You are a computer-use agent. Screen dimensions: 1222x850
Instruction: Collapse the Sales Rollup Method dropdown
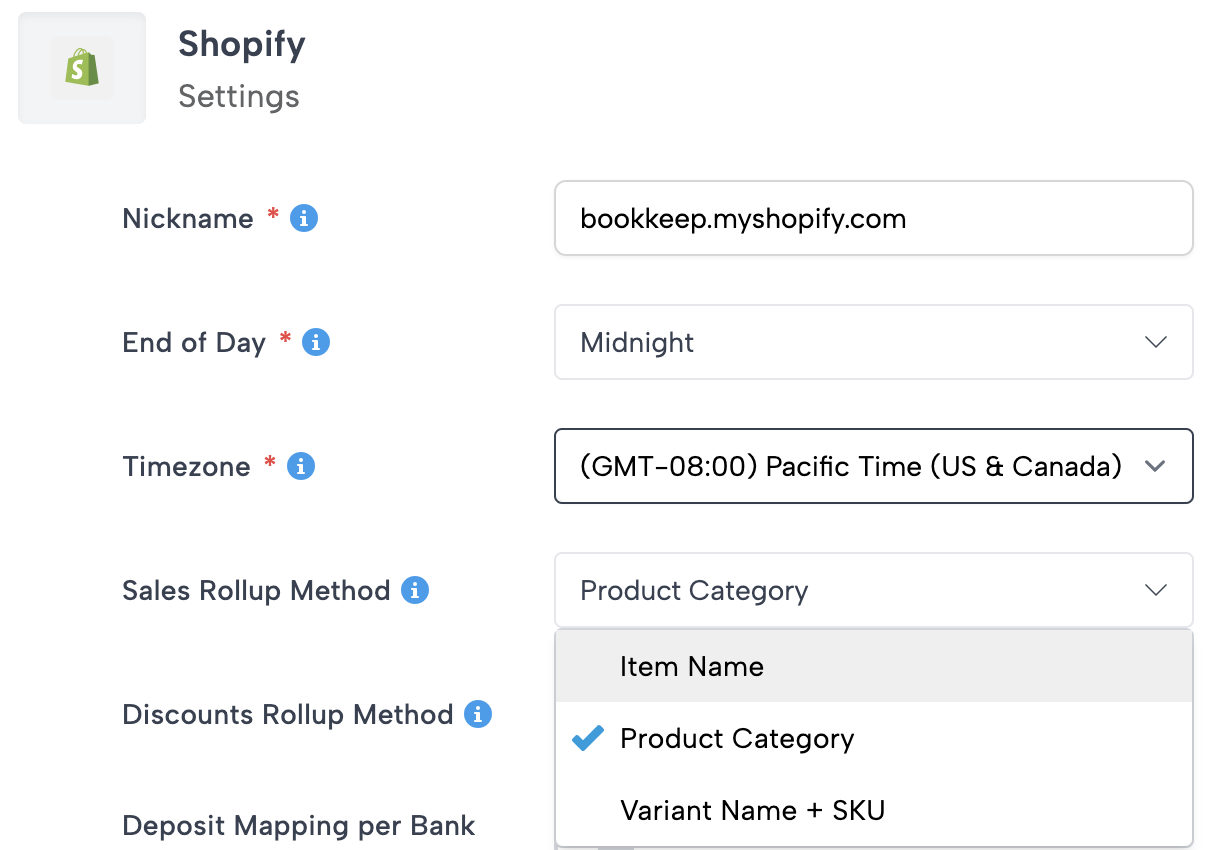873,590
